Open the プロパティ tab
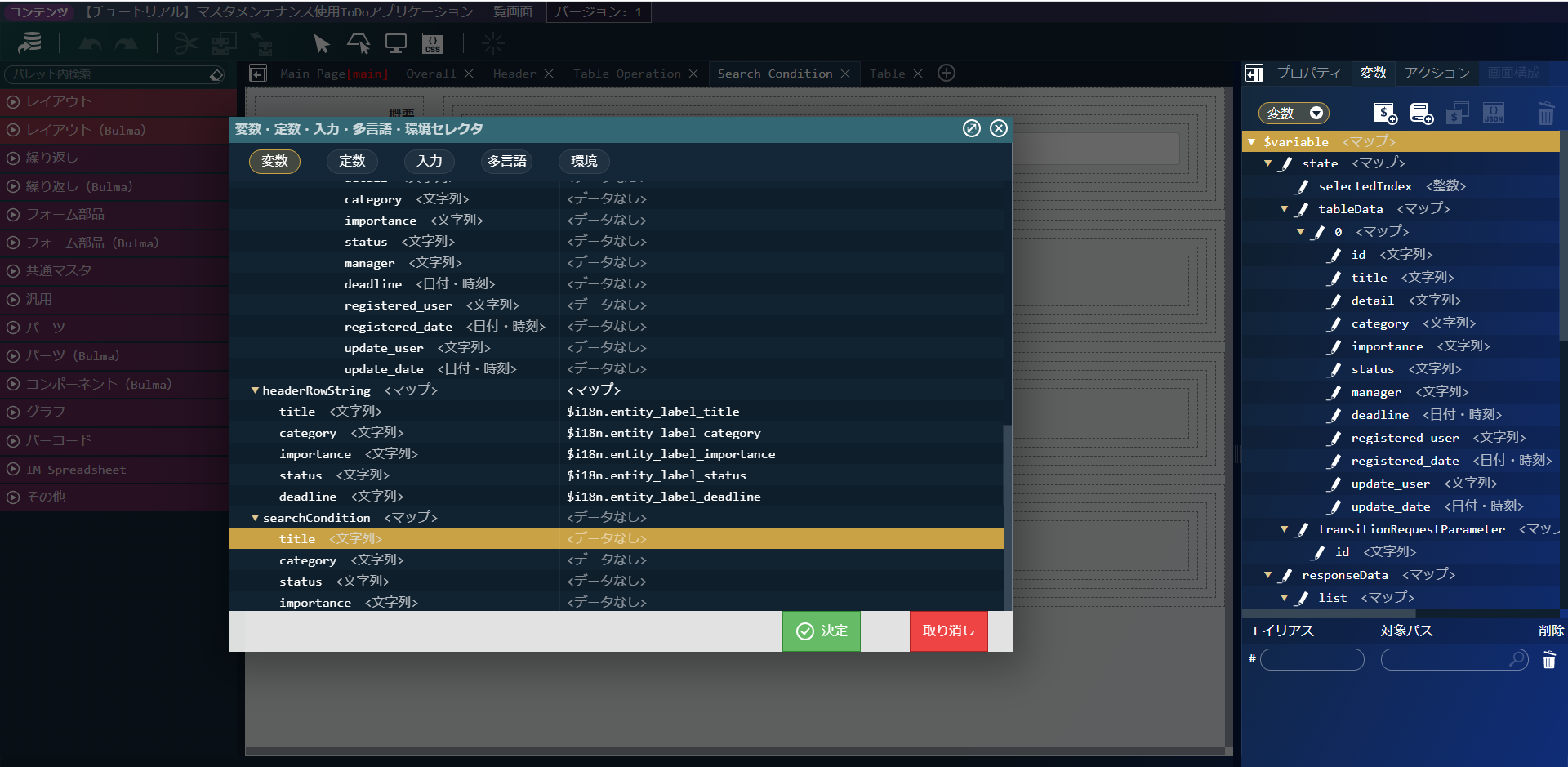This screenshot has height=767, width=1568. coord(1308,73)
